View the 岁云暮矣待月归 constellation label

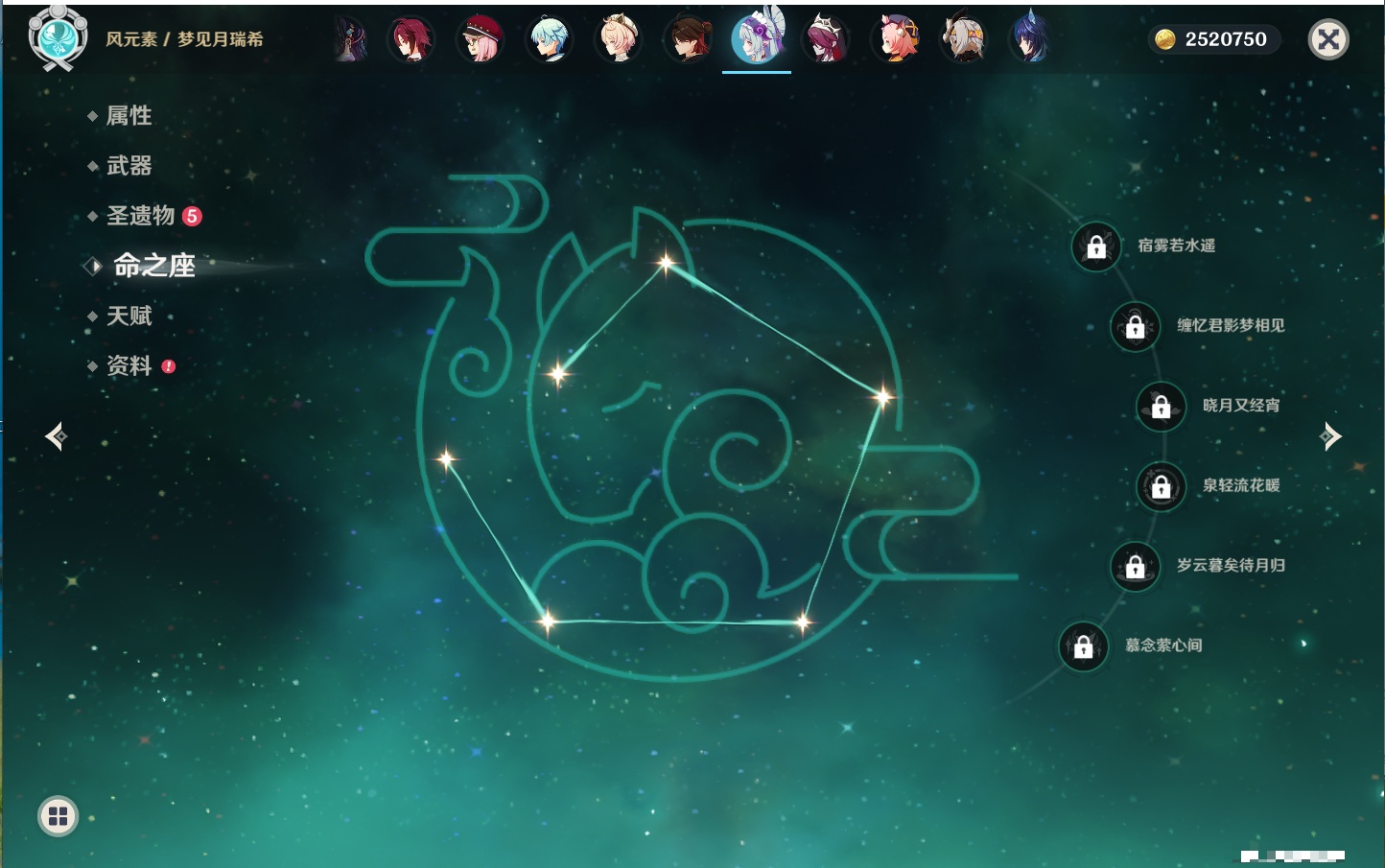coord(1232,565)
